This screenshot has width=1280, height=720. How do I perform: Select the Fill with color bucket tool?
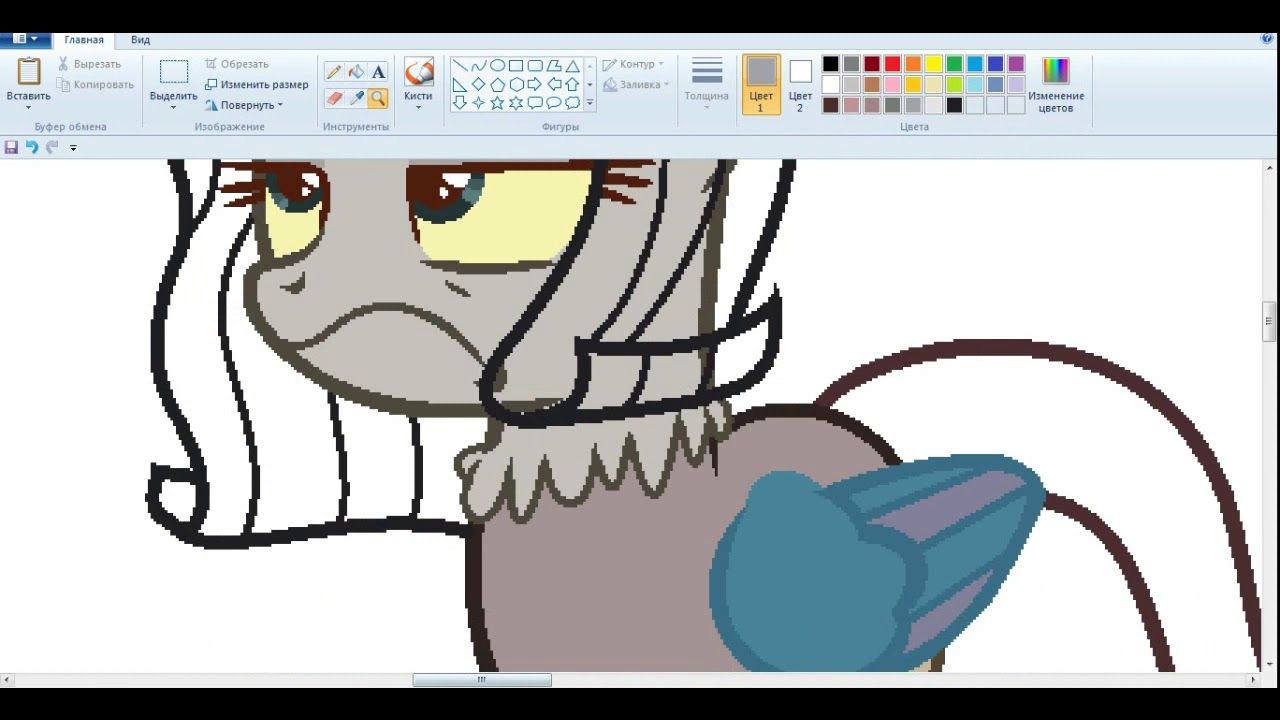coord(356,72)
